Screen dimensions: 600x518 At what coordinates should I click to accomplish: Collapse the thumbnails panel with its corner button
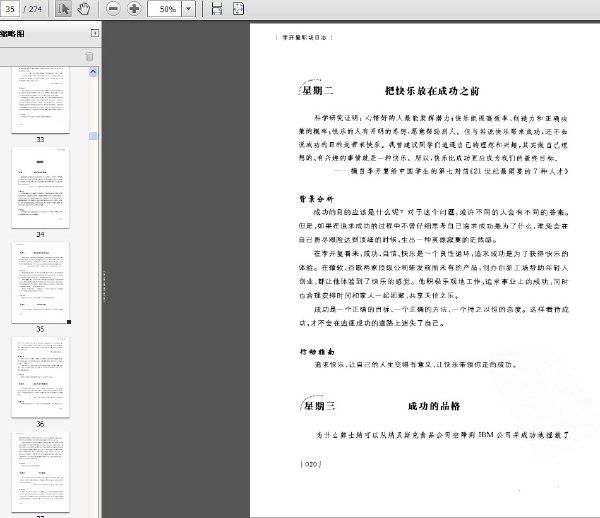click(95, 33)
